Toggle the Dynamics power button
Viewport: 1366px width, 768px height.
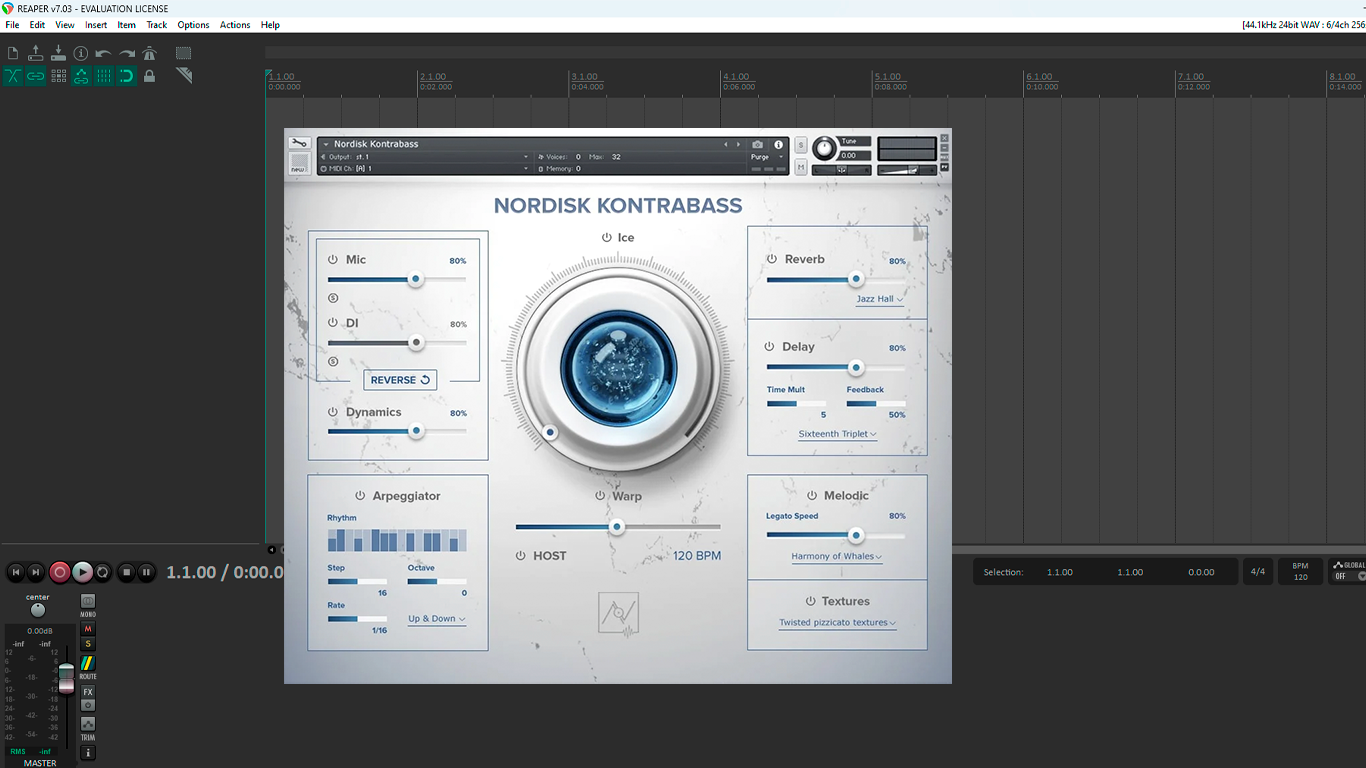point(333,412)
